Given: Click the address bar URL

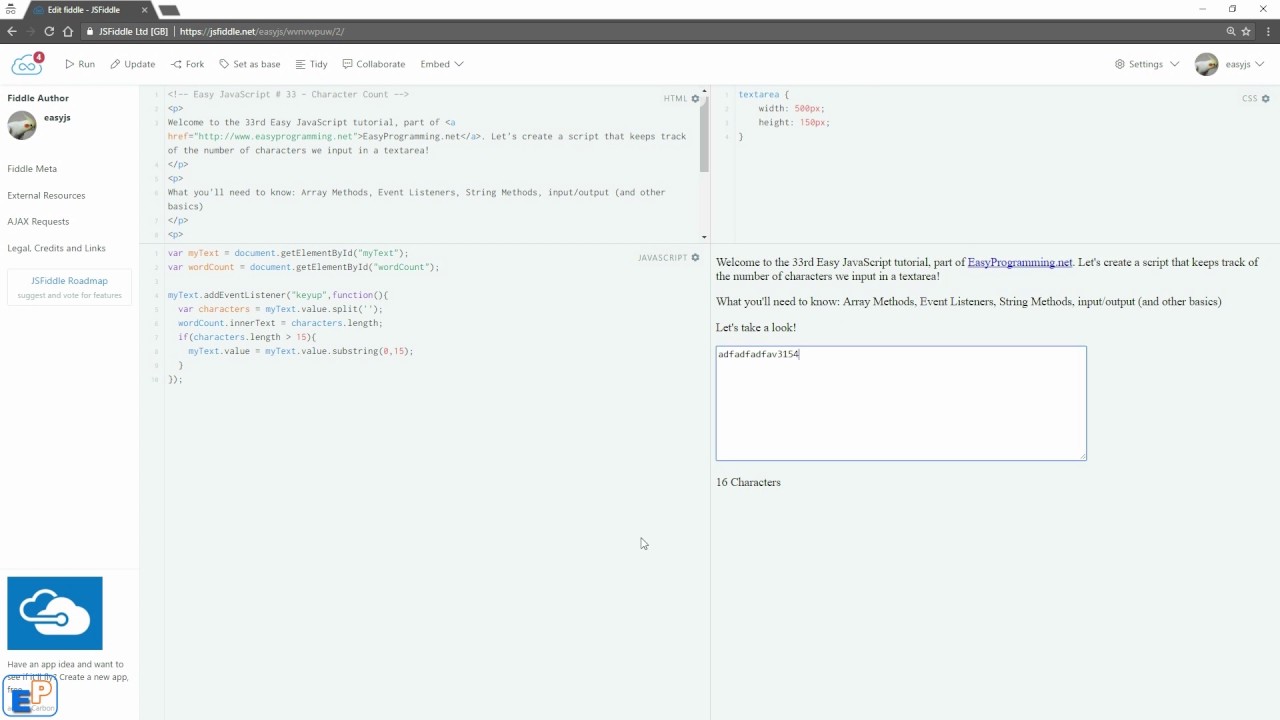Looking at the screenshot, I should tap(262, 31).
